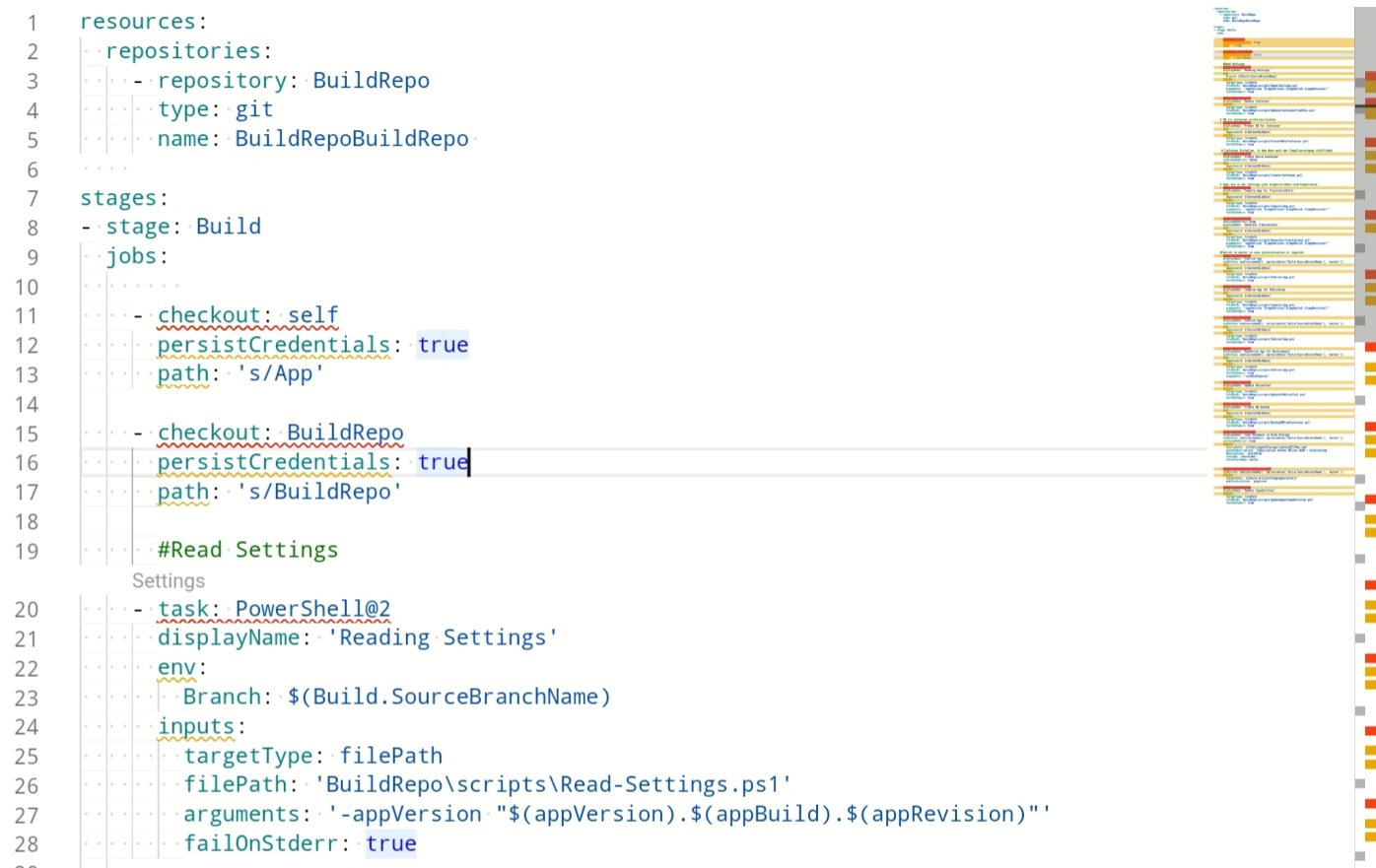The width and height of the screenshot is (1376, 868).
Task: Click the comment #Read Settings
Action: pyautogui.click(x=246, y=549)
